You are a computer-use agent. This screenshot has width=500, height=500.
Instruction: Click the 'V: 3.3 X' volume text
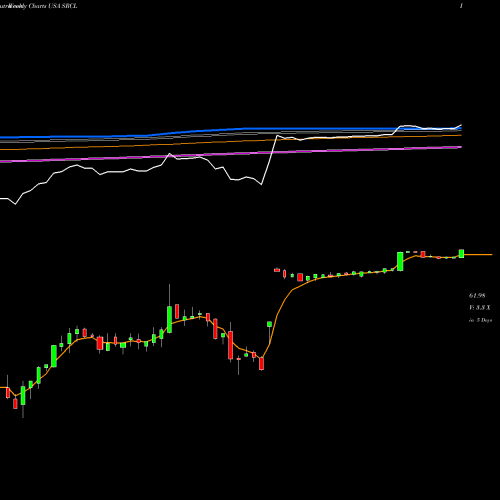480,308
